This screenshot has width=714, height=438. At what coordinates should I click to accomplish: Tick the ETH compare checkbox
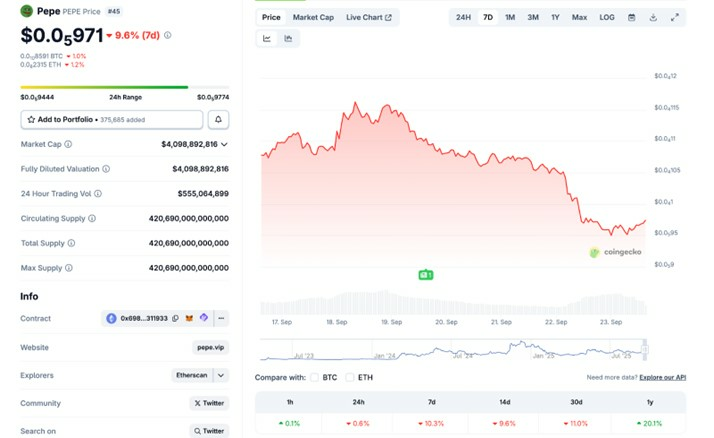coord(350,377)
